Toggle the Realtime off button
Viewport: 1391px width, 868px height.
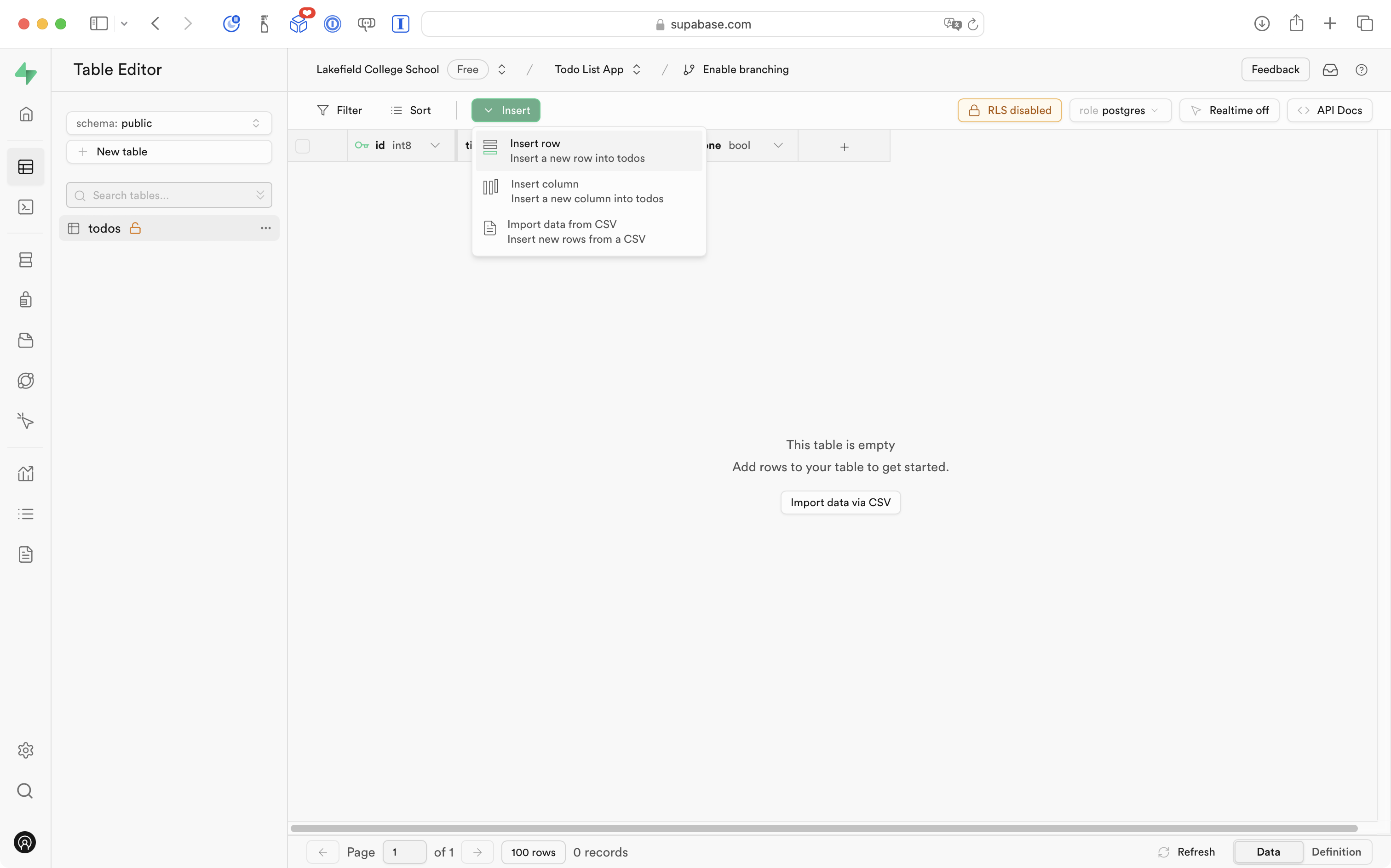pos(1229,110)
